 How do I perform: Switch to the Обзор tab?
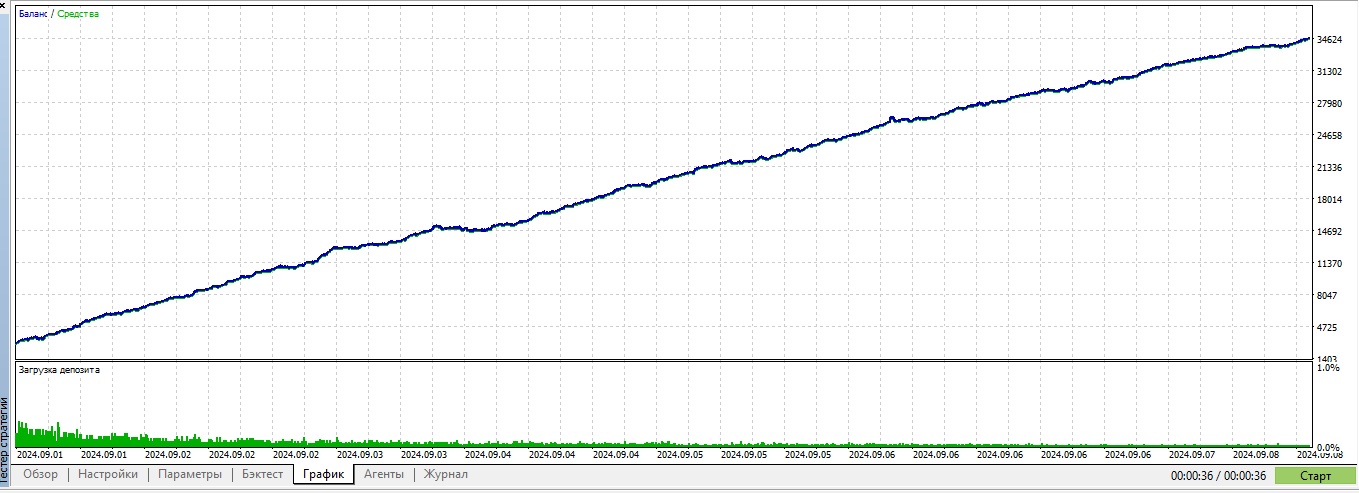[x=41, y=475]
